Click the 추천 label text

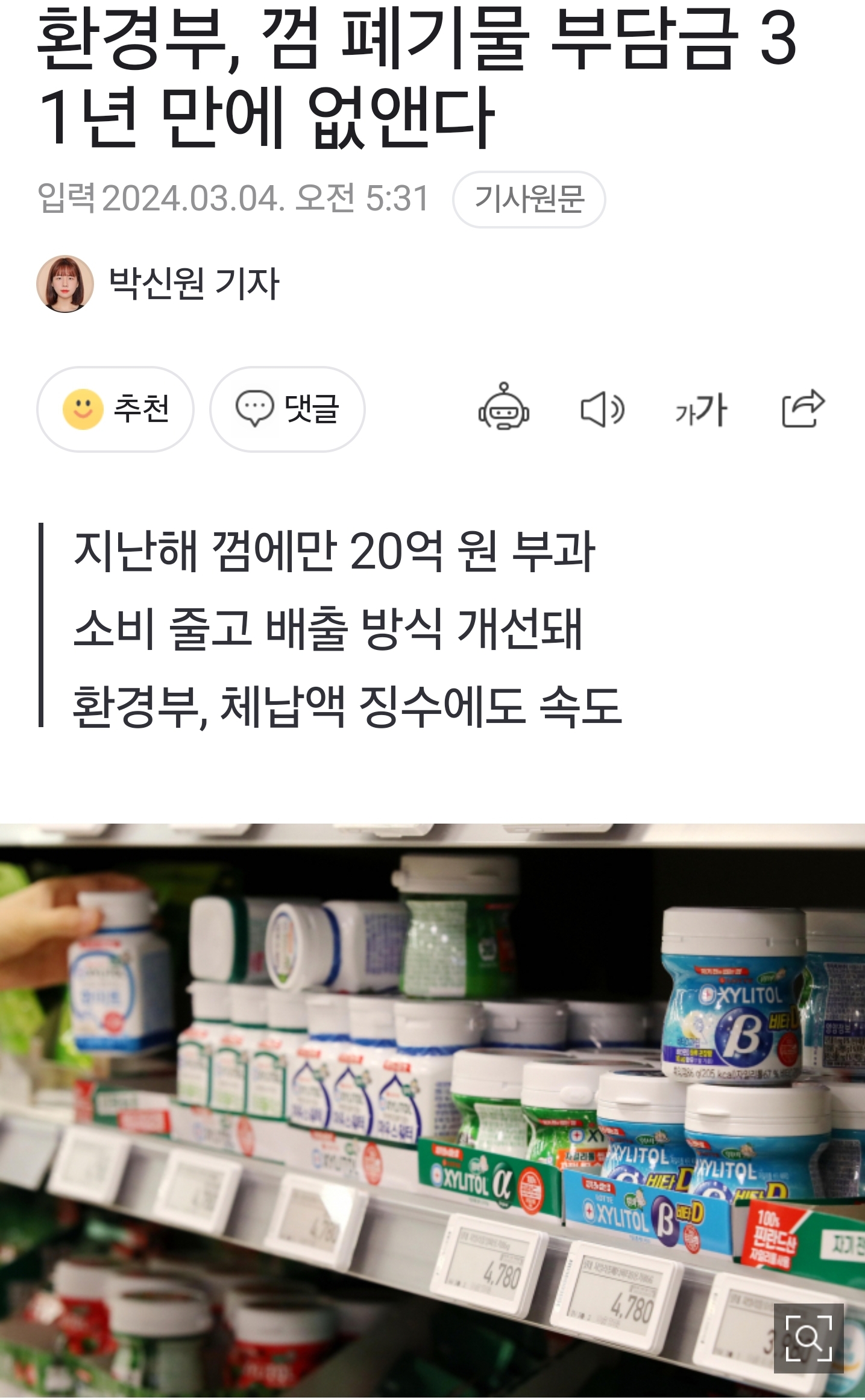click(142, 409)
